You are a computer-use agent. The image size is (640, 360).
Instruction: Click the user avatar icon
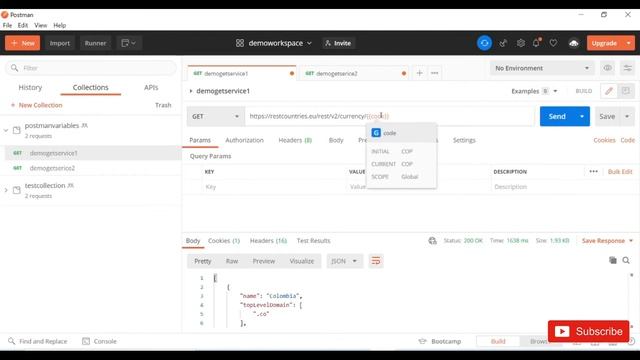point(573,43)
